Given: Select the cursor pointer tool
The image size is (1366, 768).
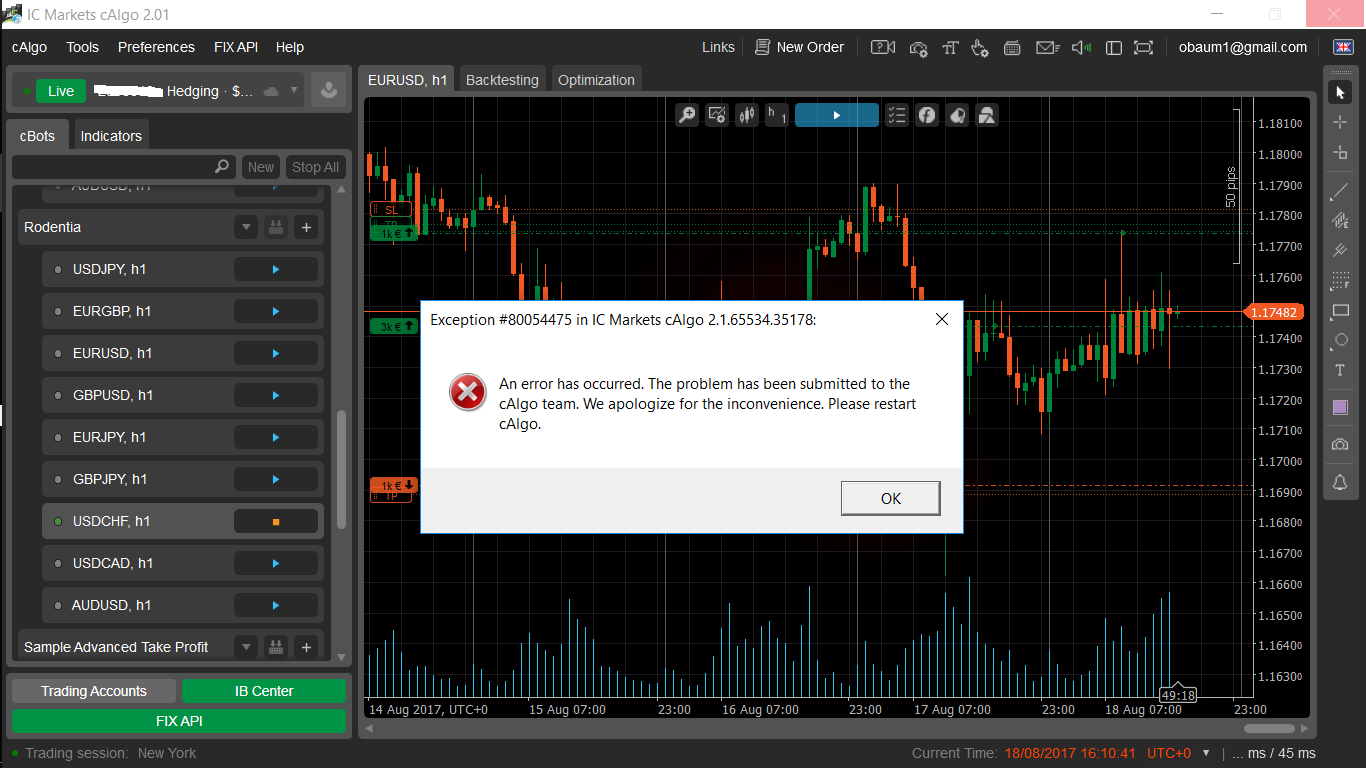Looking at the screenshot, I should click(1340, 92).
